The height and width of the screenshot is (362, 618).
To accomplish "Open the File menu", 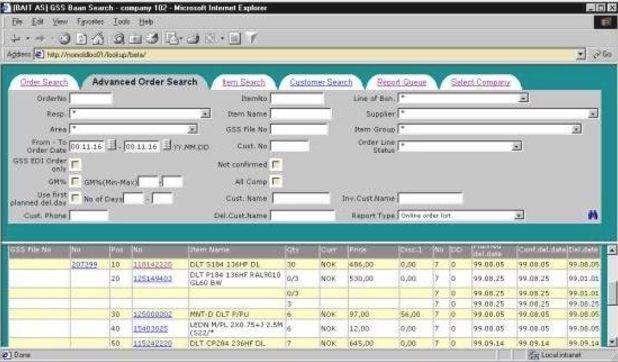I will [x=17, y=22].
